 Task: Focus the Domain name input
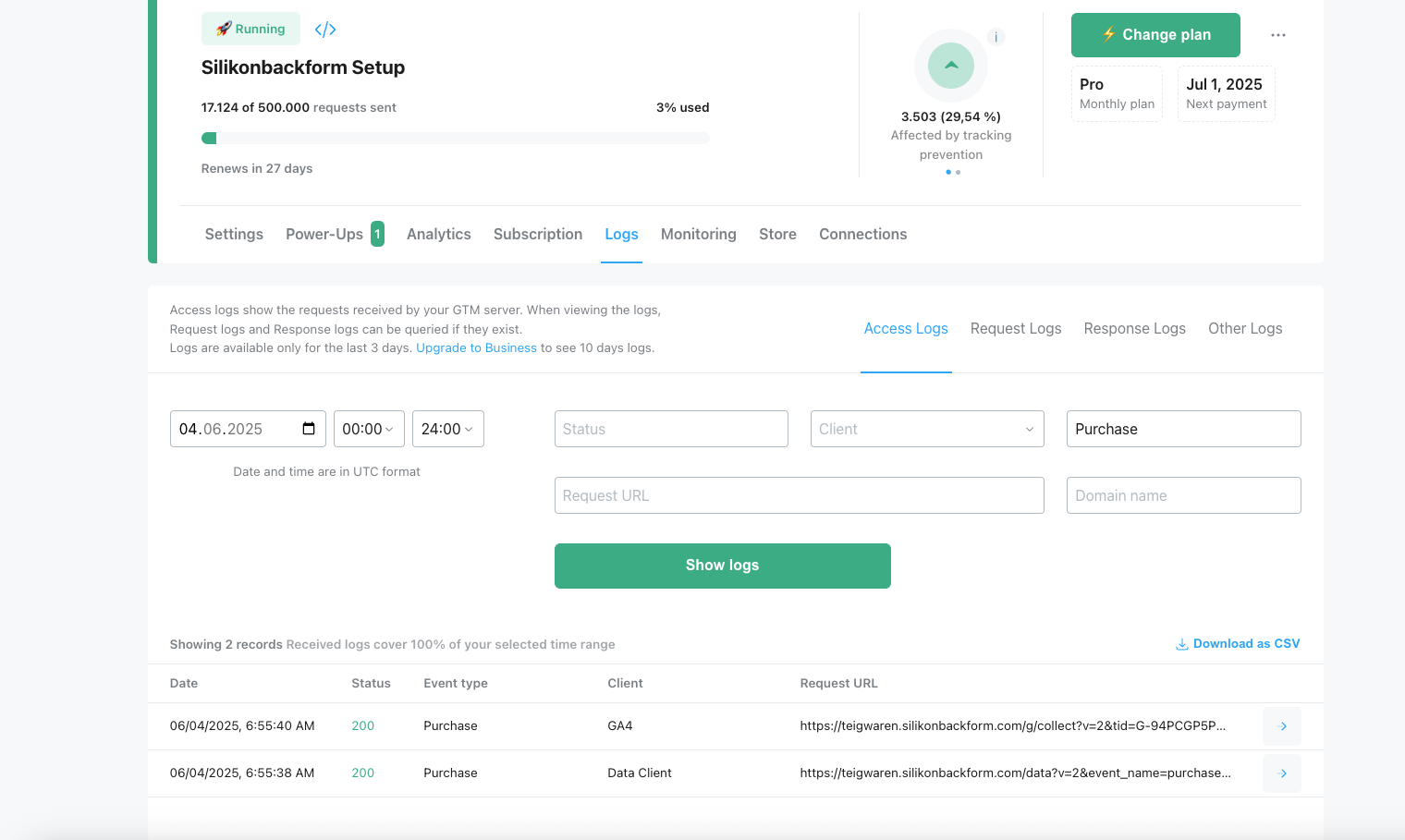tap(1183, 495)
